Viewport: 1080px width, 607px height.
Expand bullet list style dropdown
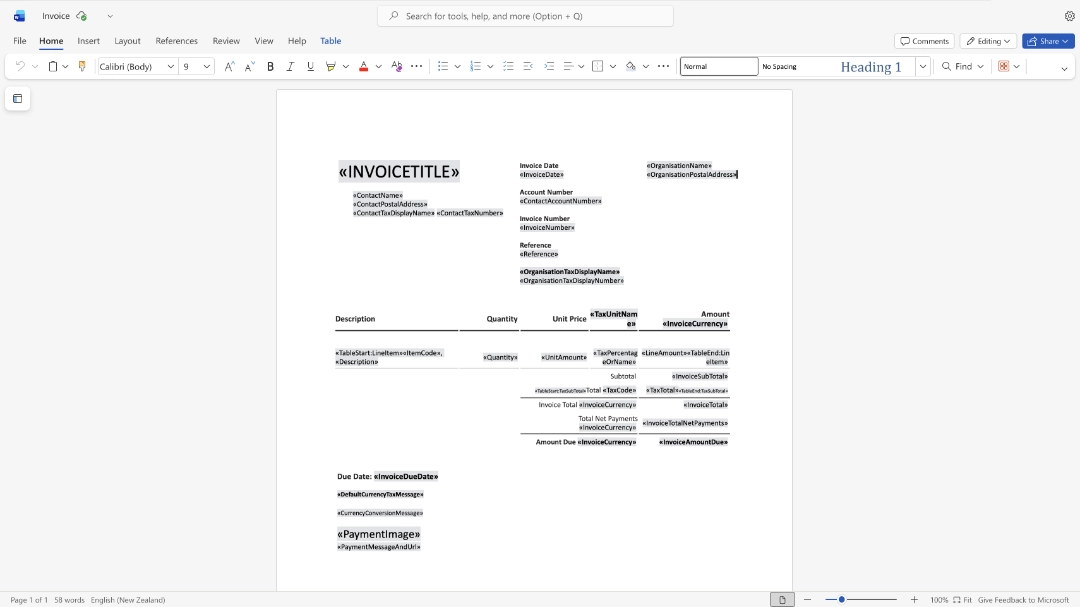457,66
